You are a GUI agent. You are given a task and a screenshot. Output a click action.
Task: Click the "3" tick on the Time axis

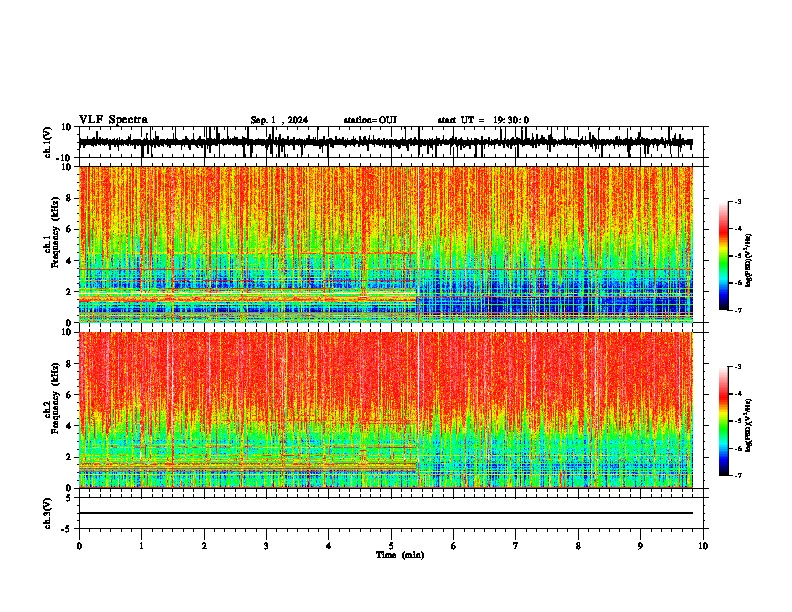[x=266, y=546]
